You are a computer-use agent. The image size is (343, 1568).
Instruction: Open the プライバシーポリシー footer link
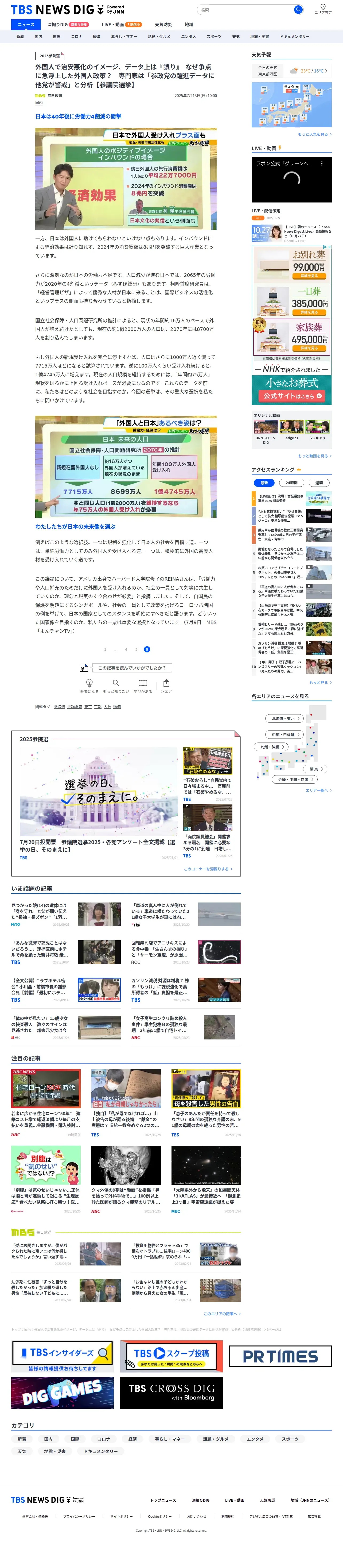79,1516
